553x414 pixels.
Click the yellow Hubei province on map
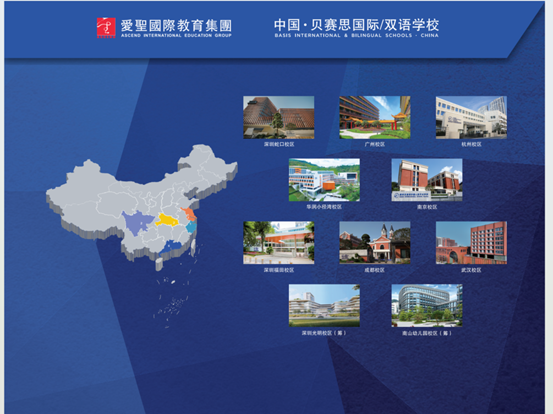[x=168, y=220]
